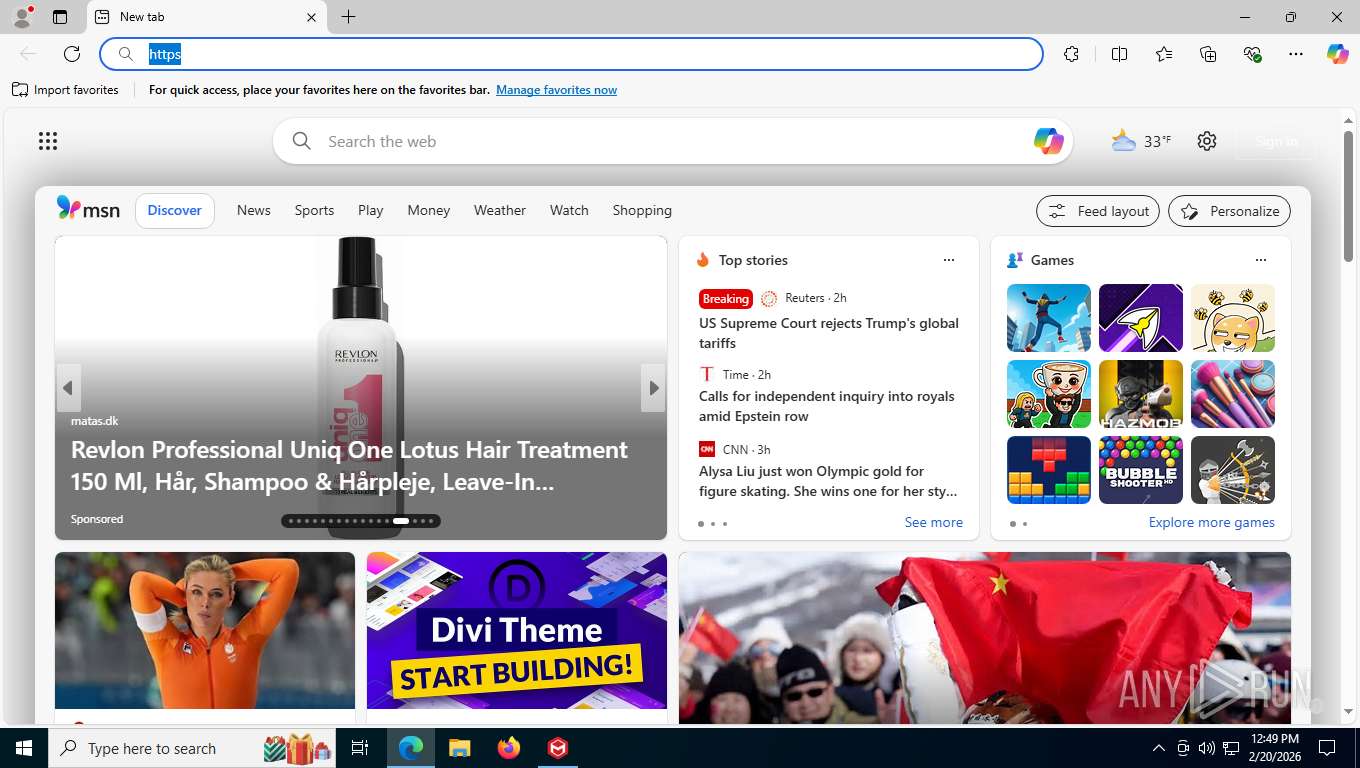Open the red flag crowd article image

pos(985,638)
